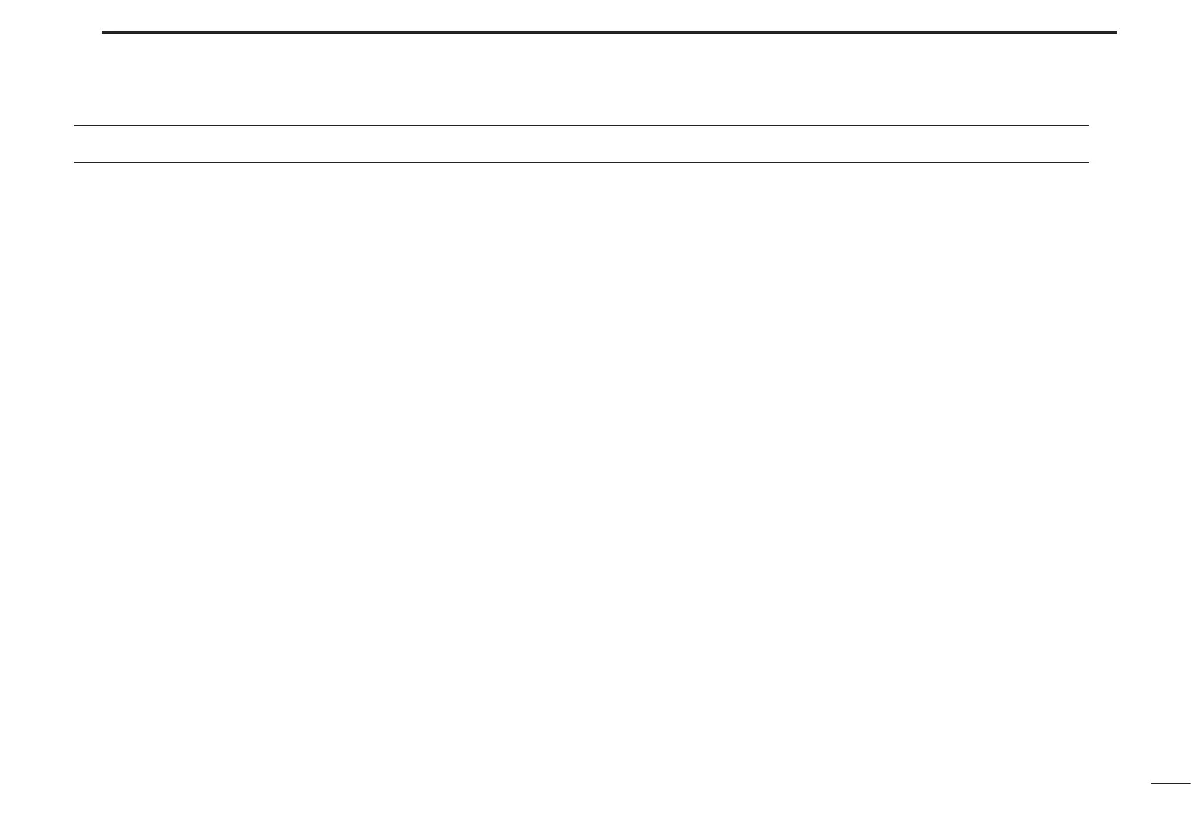Click the lower thin horizontal rule
Image resolution: width=1191 pixels, height=839 pixels.
coord(581,162)
